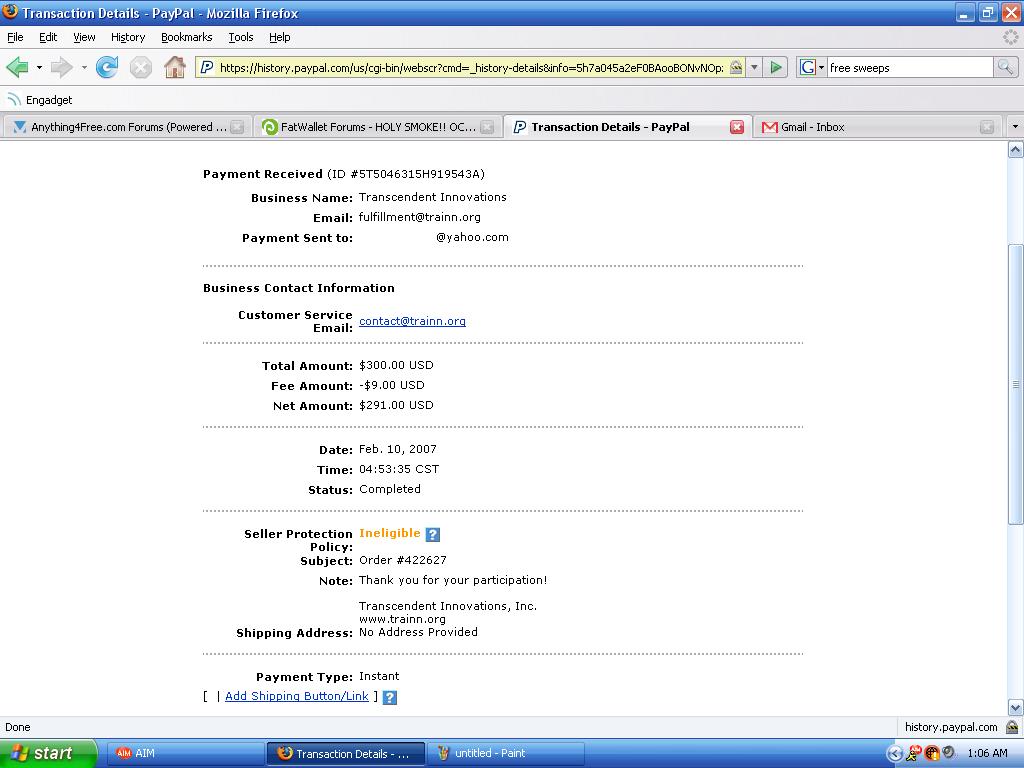Click the Forward navigation arrow
Screen dimensions: 1024x768
coord(61,67)
